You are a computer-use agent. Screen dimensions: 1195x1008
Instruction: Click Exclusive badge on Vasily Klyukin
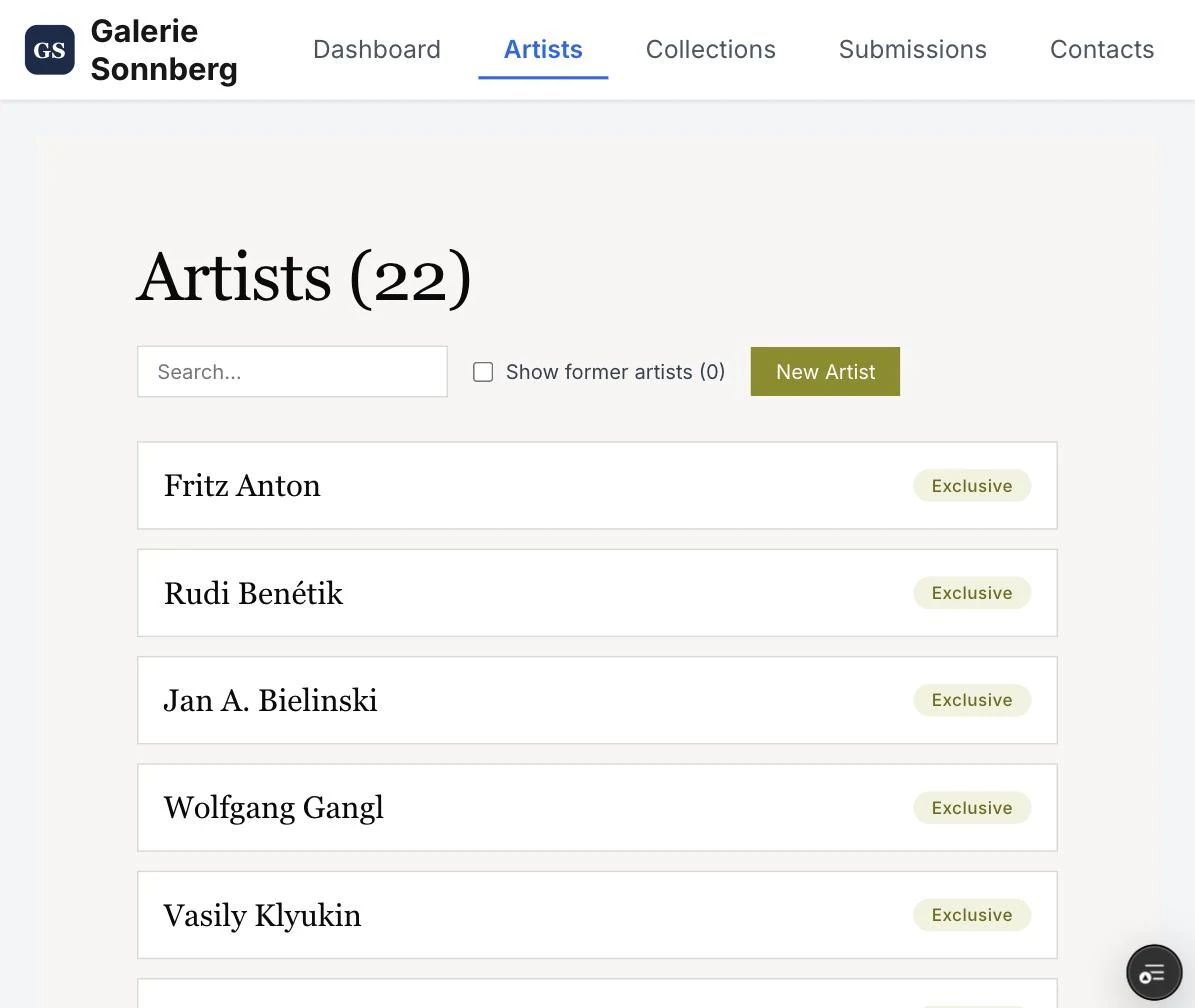point(972,915)
